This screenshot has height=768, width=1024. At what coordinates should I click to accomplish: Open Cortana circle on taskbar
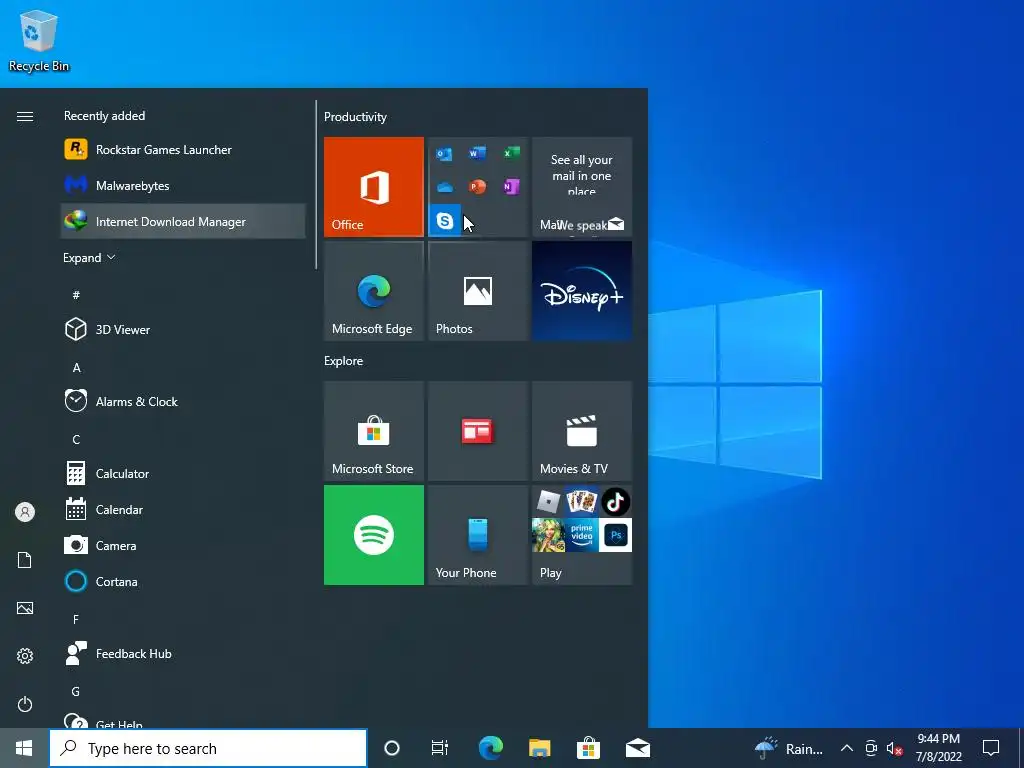(392, 748)
